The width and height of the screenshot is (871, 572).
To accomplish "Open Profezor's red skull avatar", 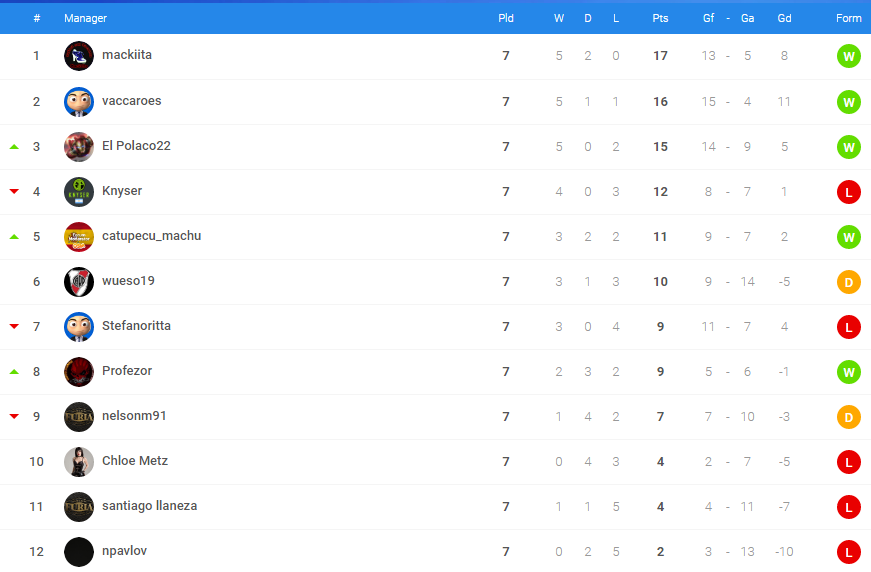I will 79,372.
